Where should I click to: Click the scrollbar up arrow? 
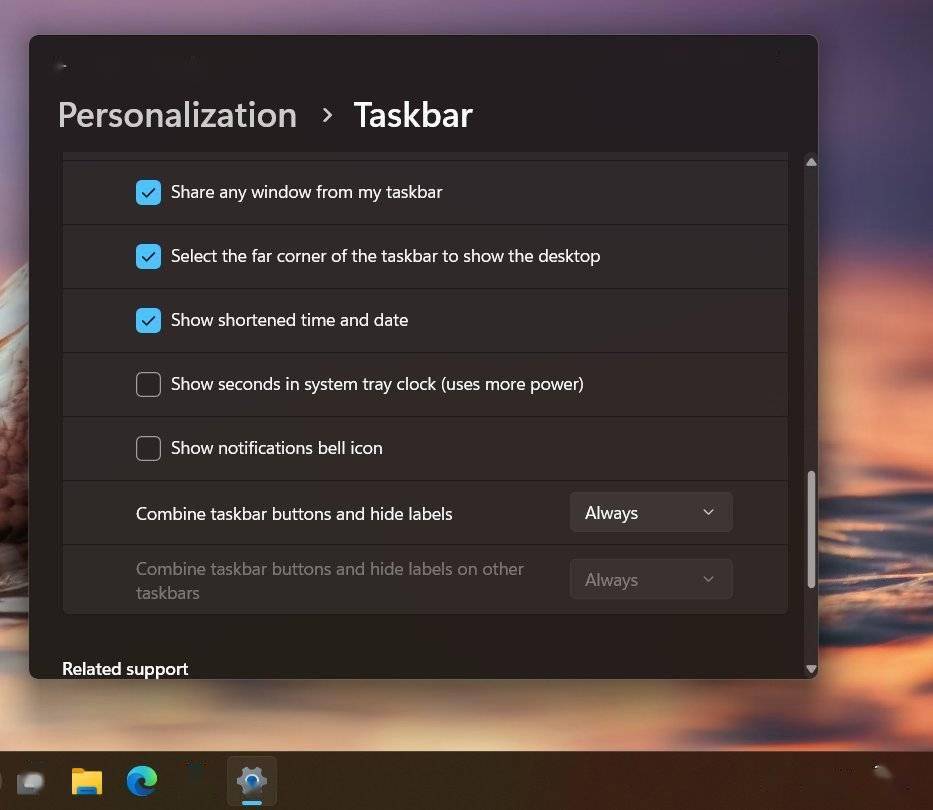pyautogui.click(x=811, y=162)
